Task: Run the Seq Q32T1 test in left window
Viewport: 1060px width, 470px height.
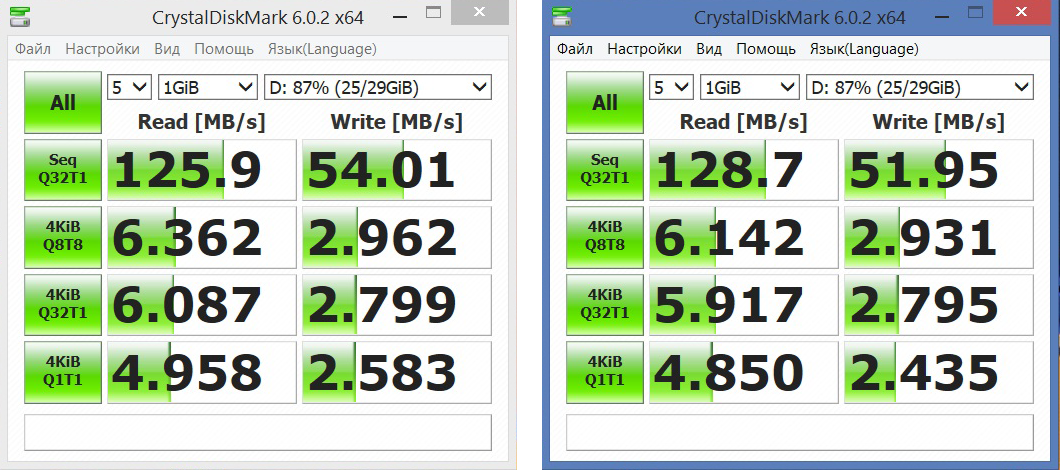Action: (63, 170)
